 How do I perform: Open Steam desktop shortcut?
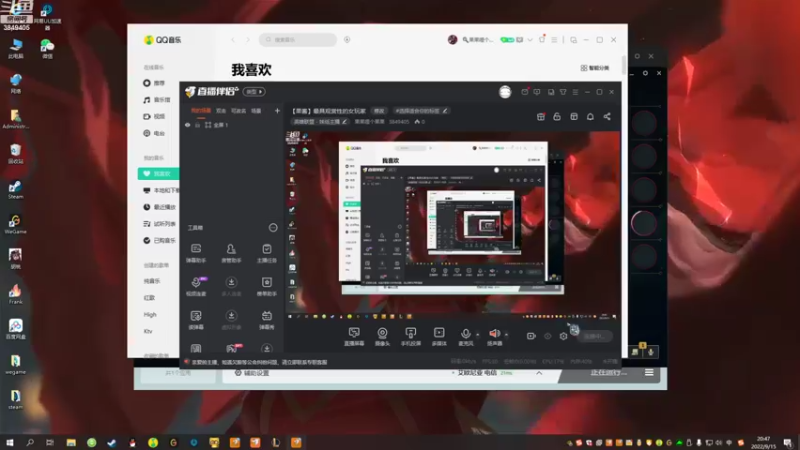click(x=15, y=190)
